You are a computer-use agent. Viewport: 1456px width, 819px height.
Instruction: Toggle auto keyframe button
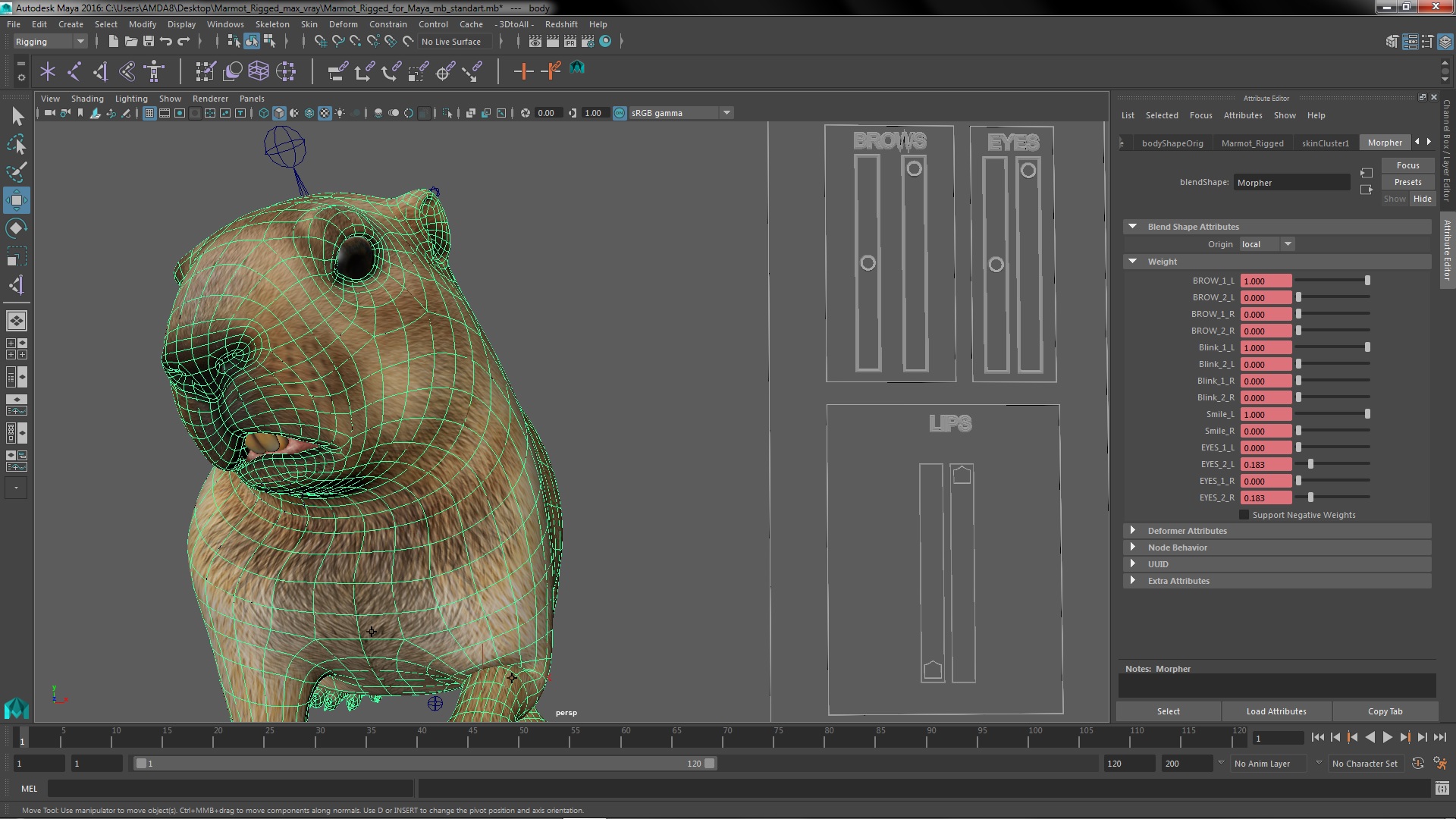point(1417,764)
